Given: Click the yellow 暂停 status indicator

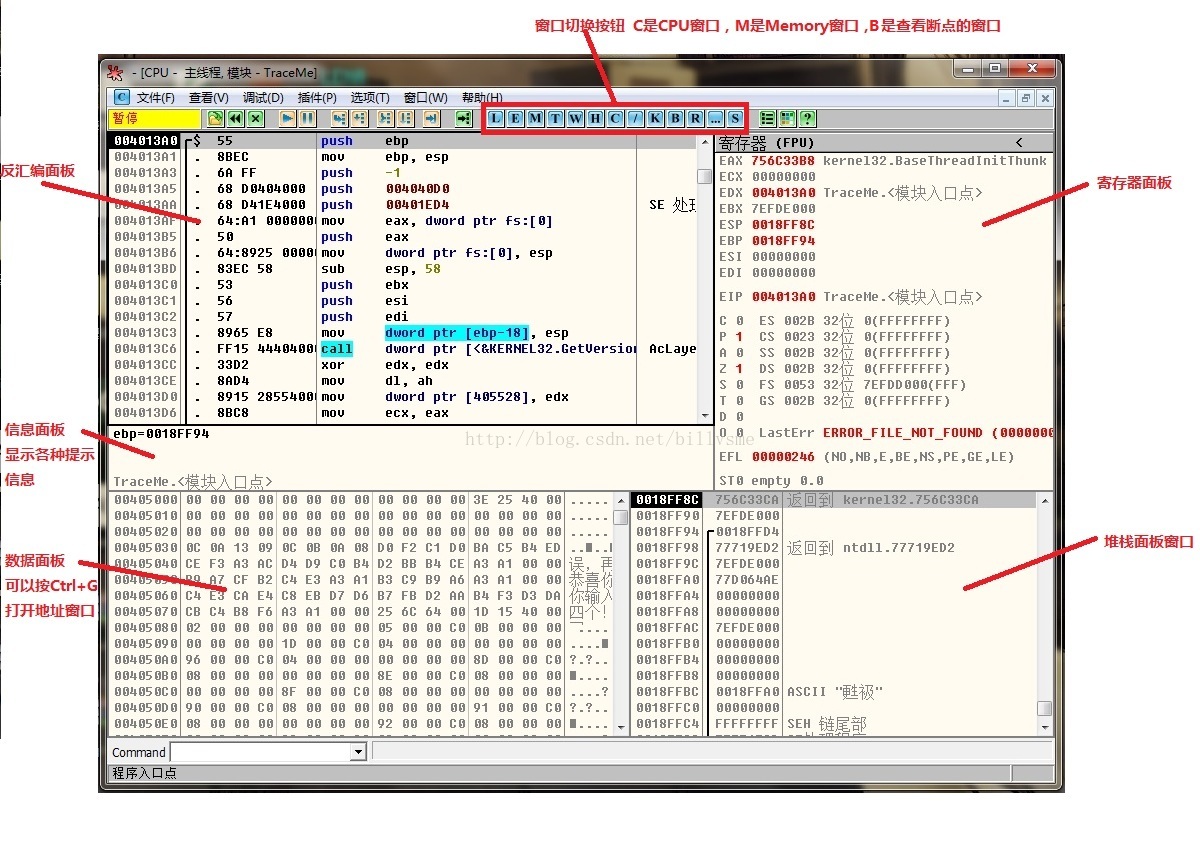Looking at the screenshot, I should tap(154, 118).
